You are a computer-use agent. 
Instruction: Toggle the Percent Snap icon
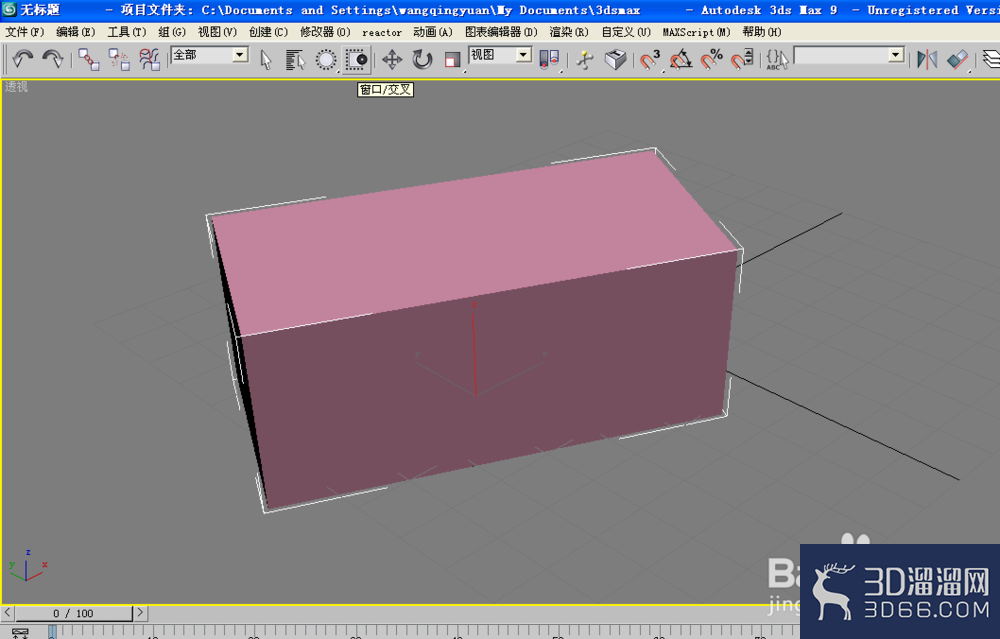711,59
